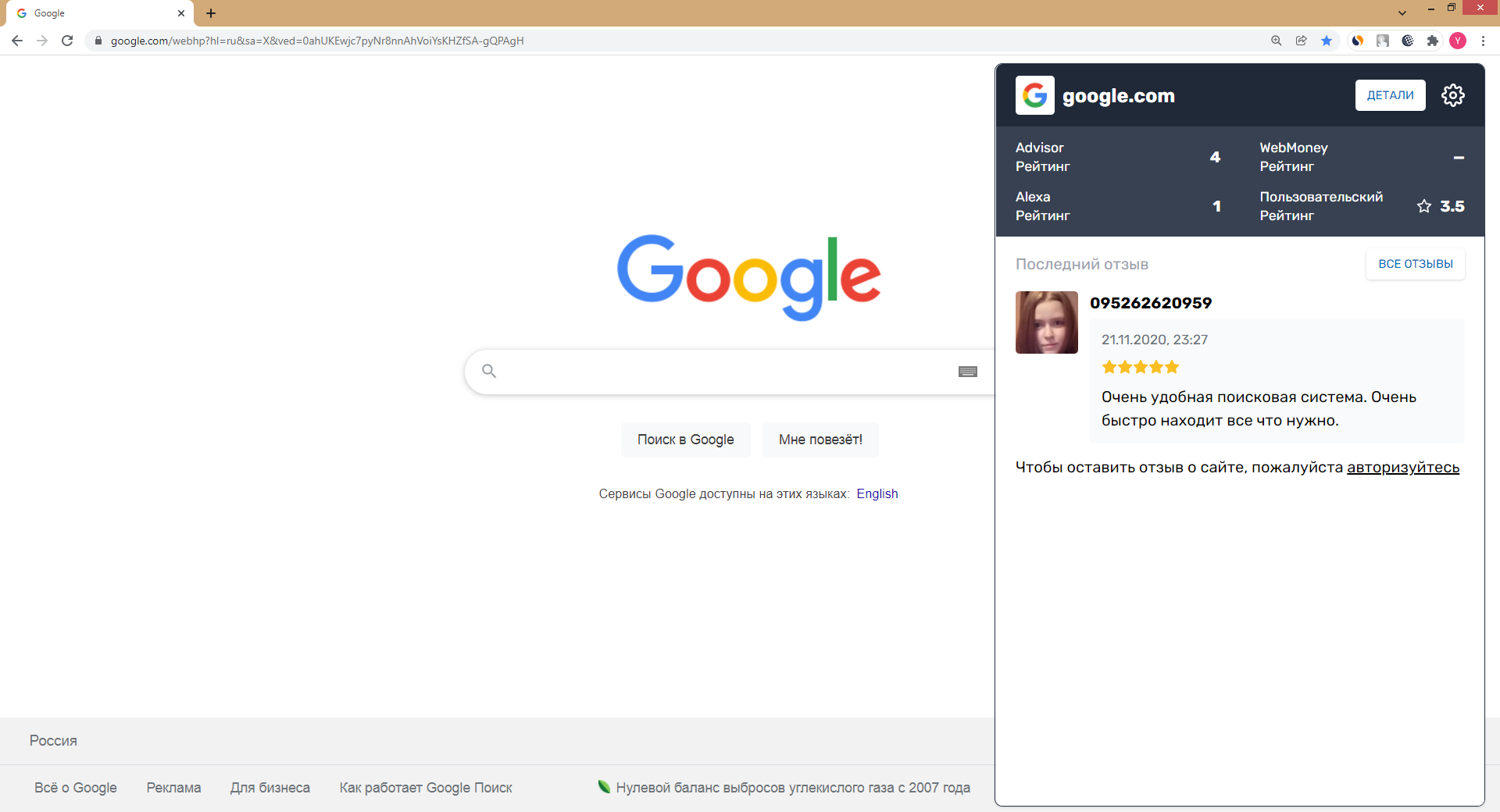Viewport: 1500px width, 812px height.
Task: Click the Google logo on page
Action: (x=749, y=277)
